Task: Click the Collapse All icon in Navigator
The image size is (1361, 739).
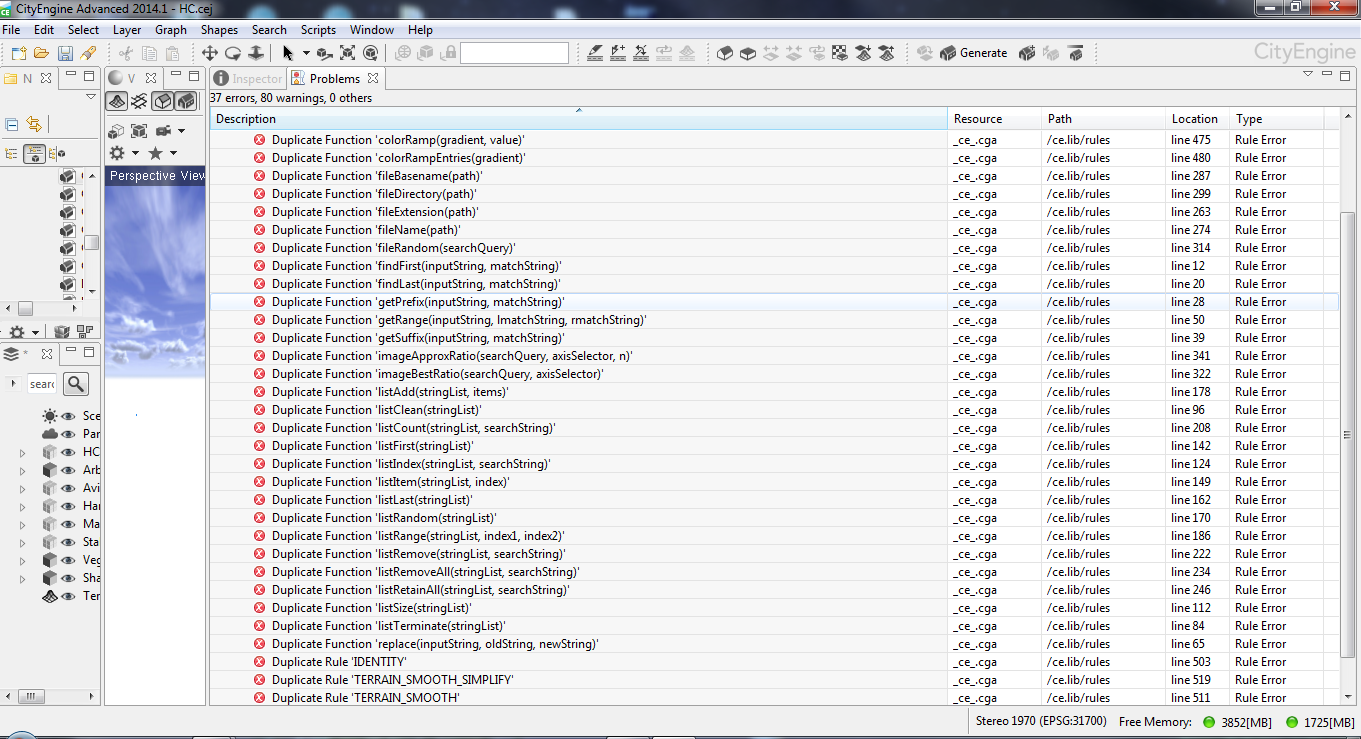Action: [12, 124]
